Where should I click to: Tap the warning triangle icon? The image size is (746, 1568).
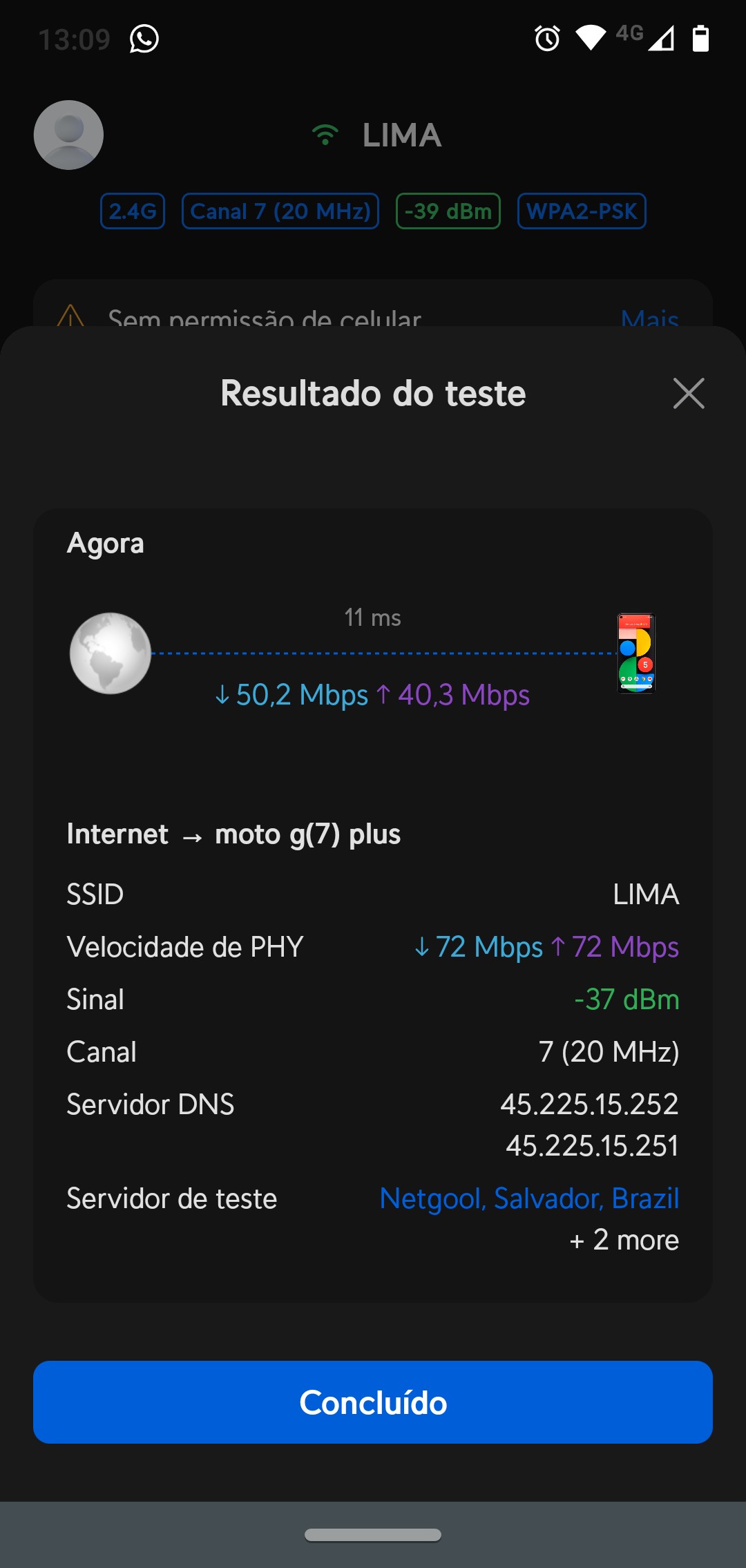coord(70,316)
